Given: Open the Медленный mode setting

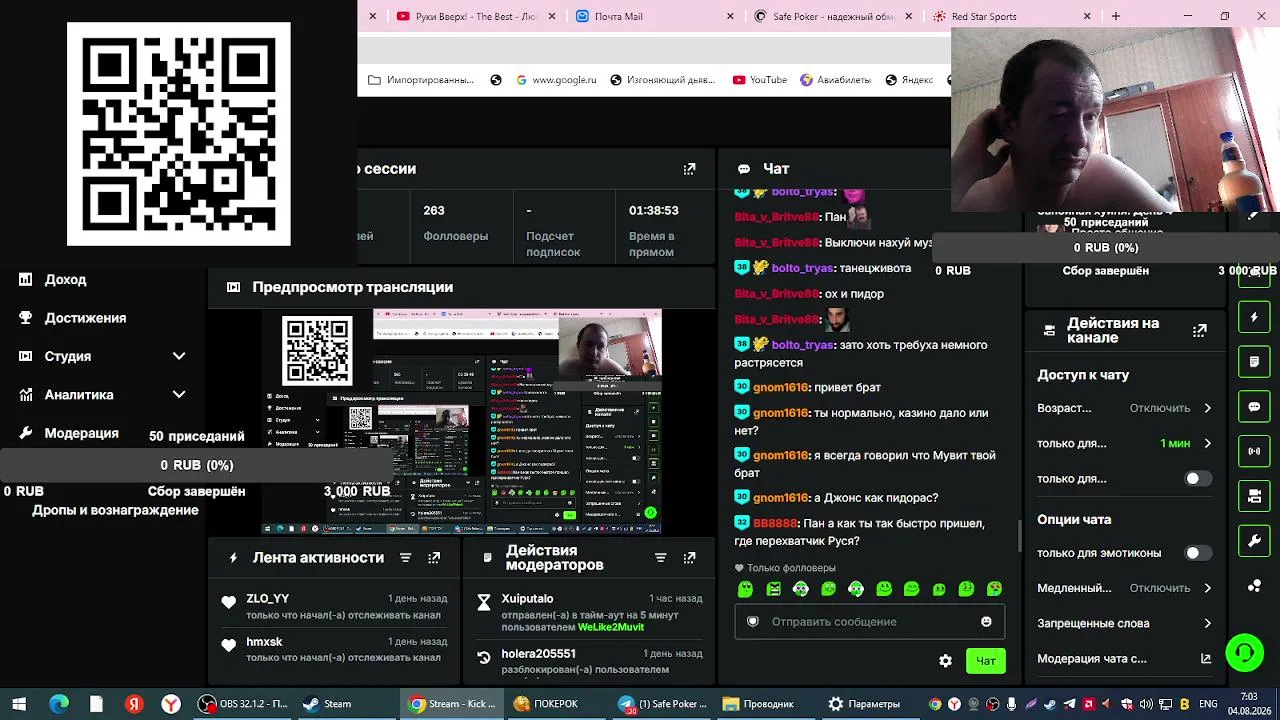Looking at the screenshot, I should click(x=1124, y=588).
